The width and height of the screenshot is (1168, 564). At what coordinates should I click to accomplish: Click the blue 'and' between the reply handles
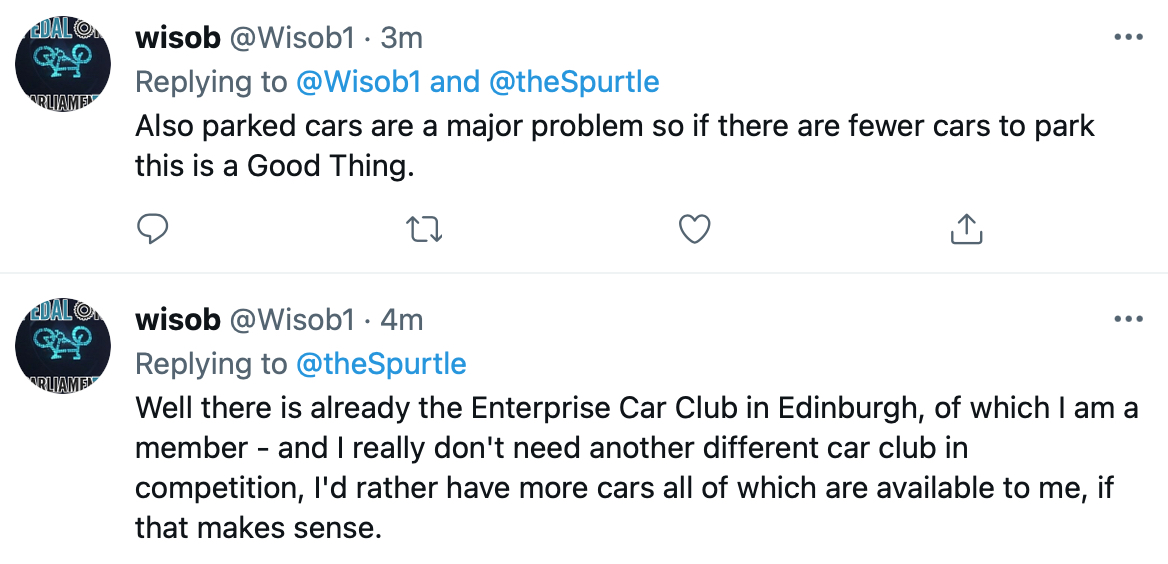pos(455,81)
